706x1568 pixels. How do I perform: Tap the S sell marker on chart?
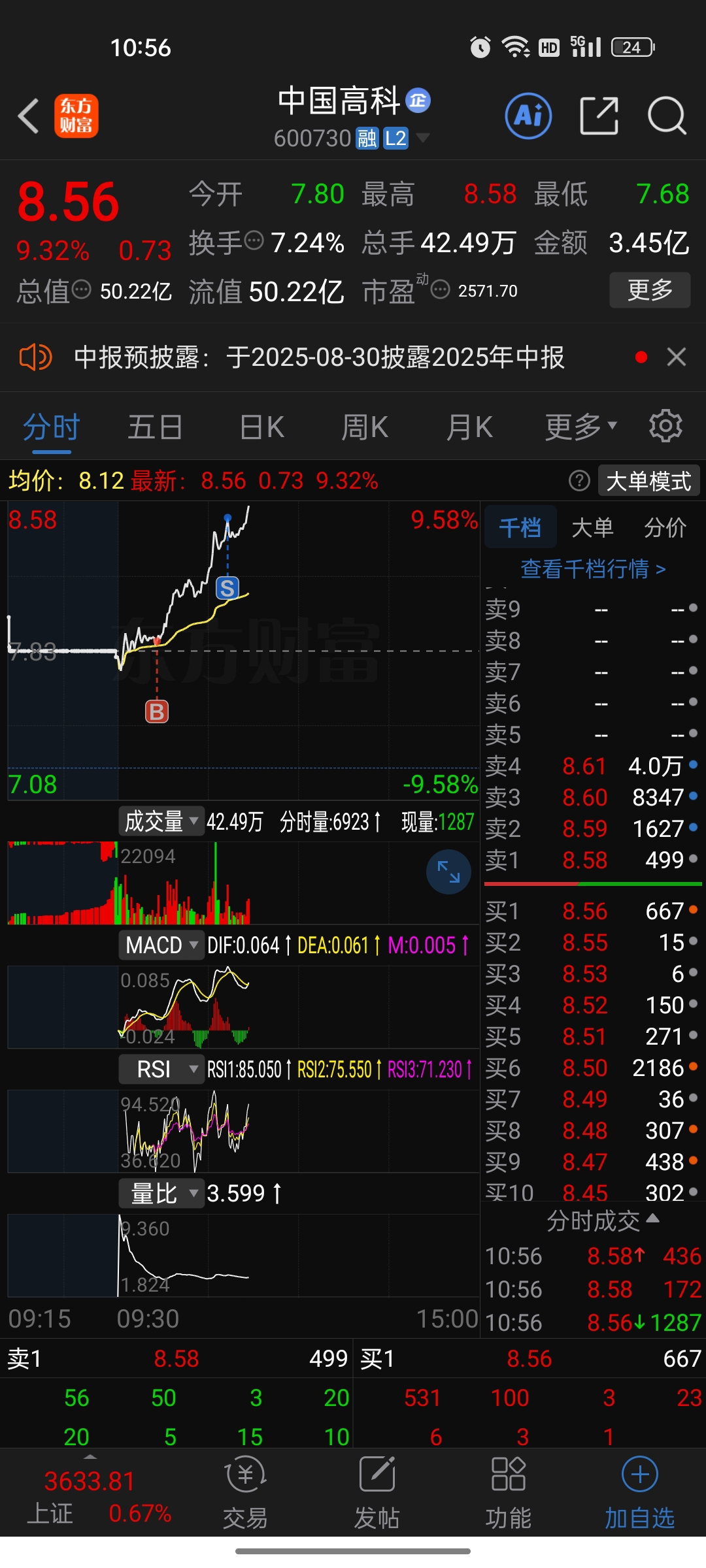[227, 589]
